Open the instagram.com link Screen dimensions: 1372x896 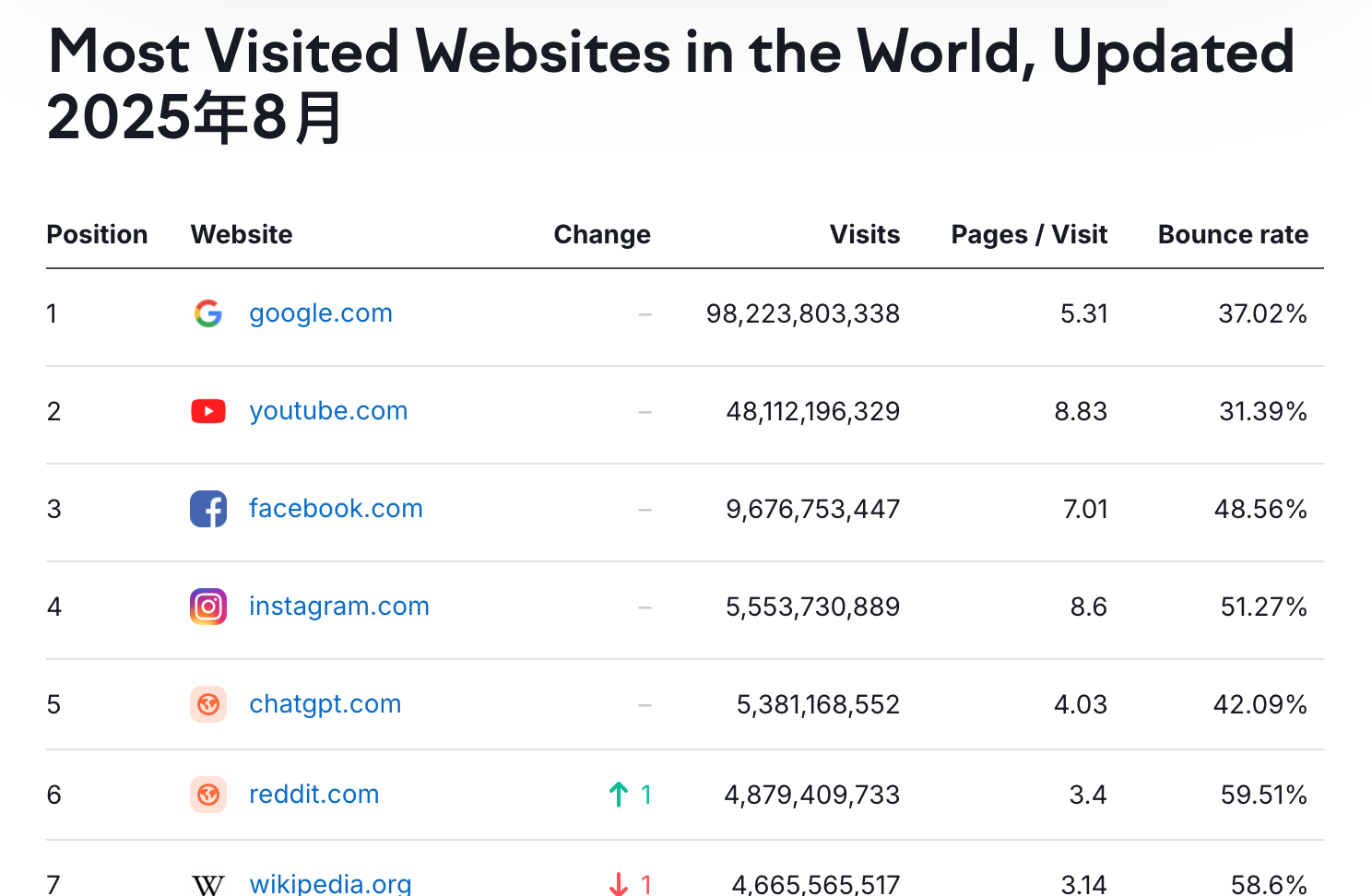tap(338, 607)
